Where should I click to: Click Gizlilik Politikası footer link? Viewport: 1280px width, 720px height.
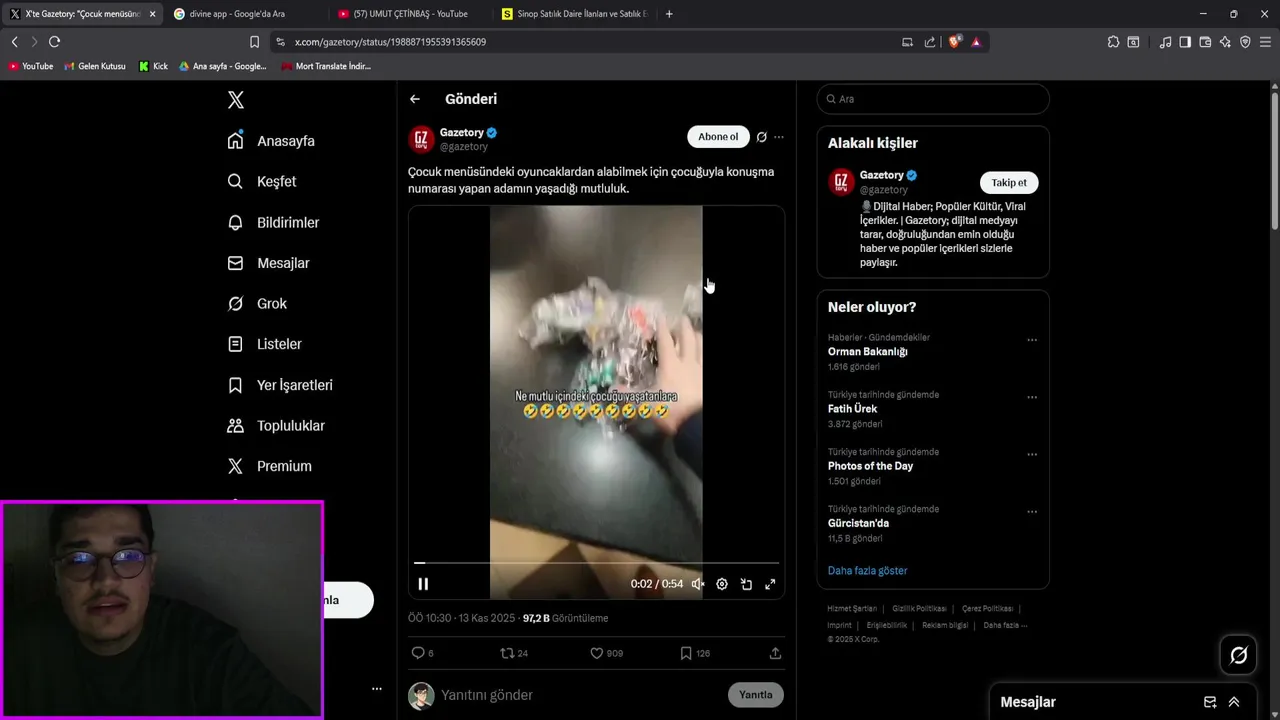click(919, 609)
